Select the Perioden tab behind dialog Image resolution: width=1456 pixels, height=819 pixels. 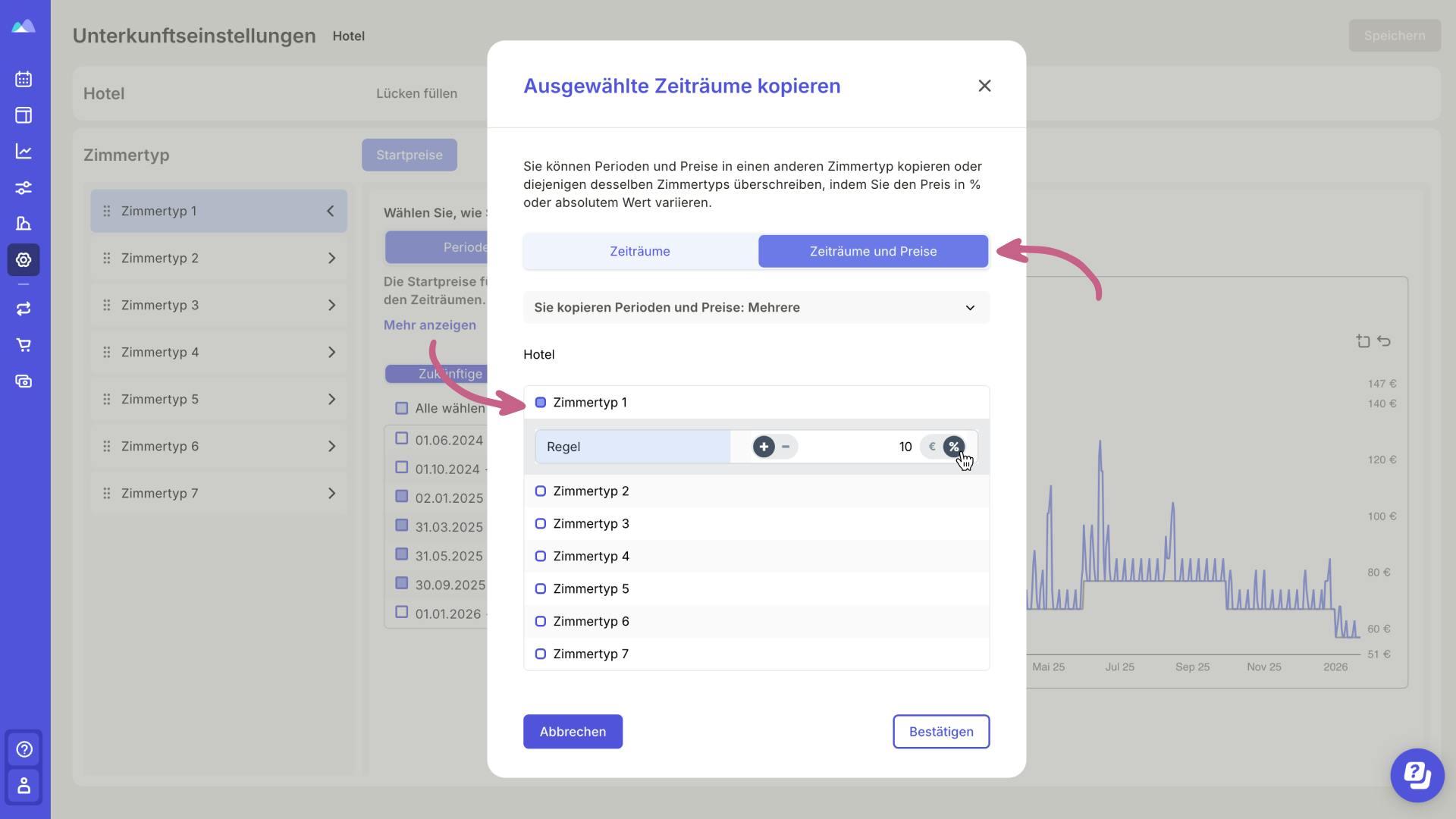point(436,247)
